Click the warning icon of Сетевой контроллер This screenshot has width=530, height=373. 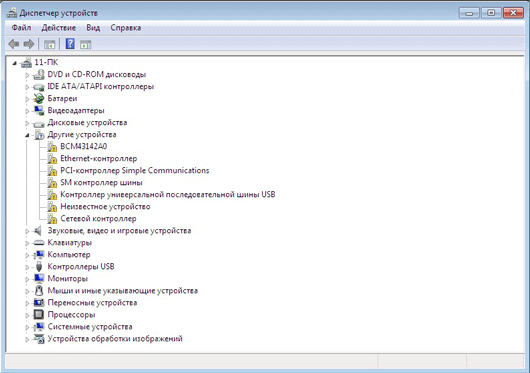tap(52, 219)
